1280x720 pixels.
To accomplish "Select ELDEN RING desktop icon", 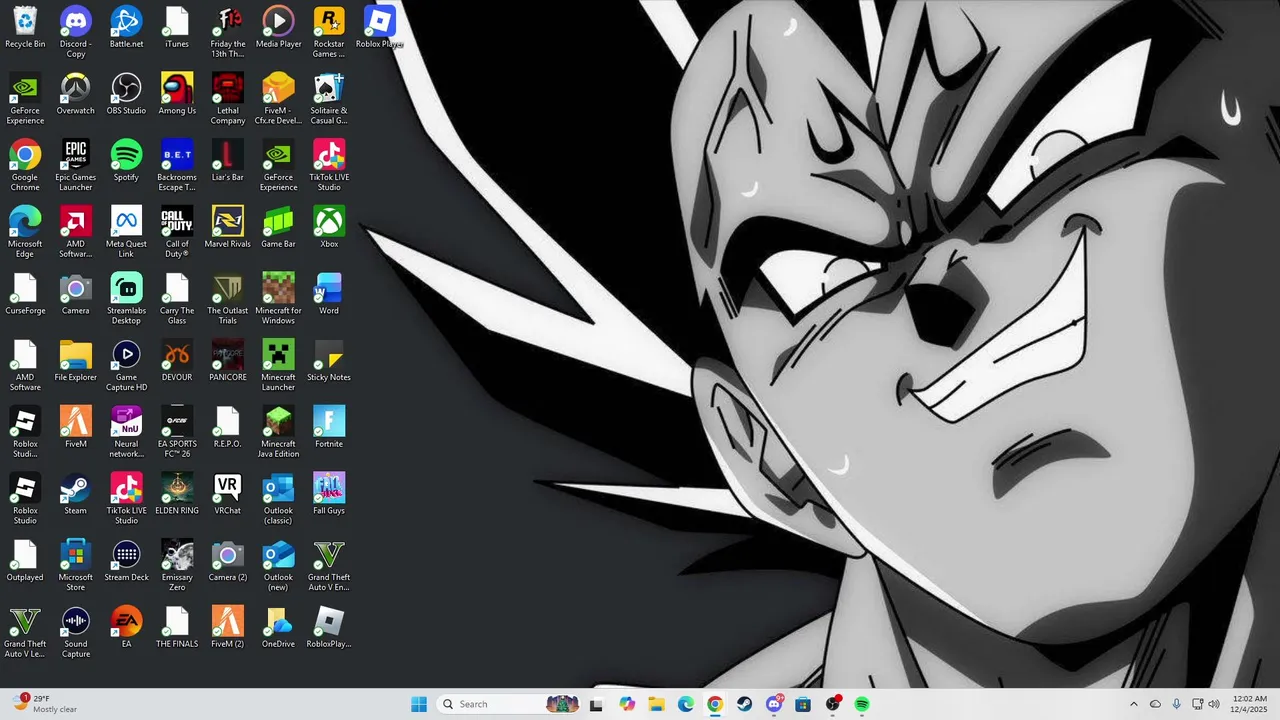I will coord(177,495).
